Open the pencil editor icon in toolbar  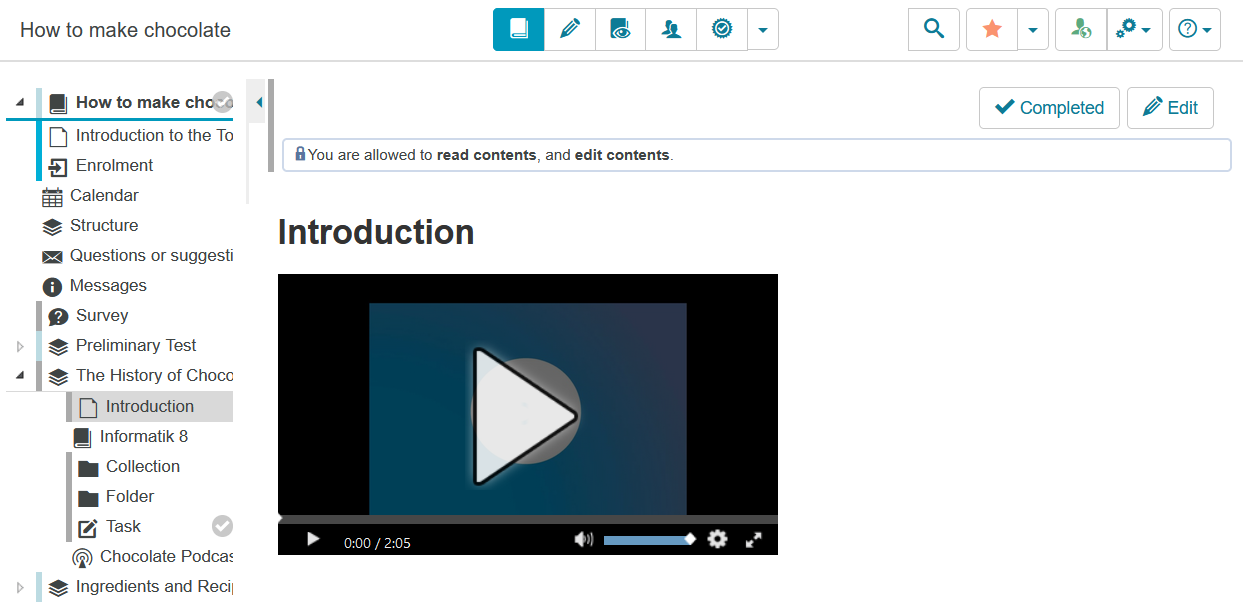point(570,30)
